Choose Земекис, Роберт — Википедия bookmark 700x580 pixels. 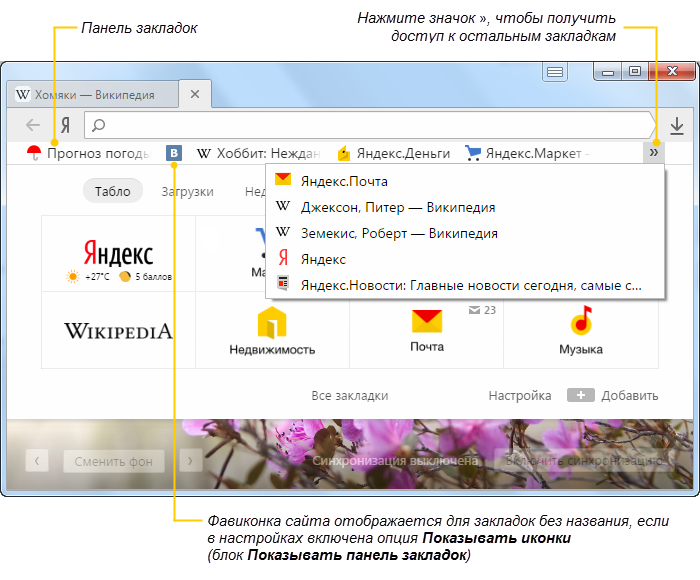465,233
